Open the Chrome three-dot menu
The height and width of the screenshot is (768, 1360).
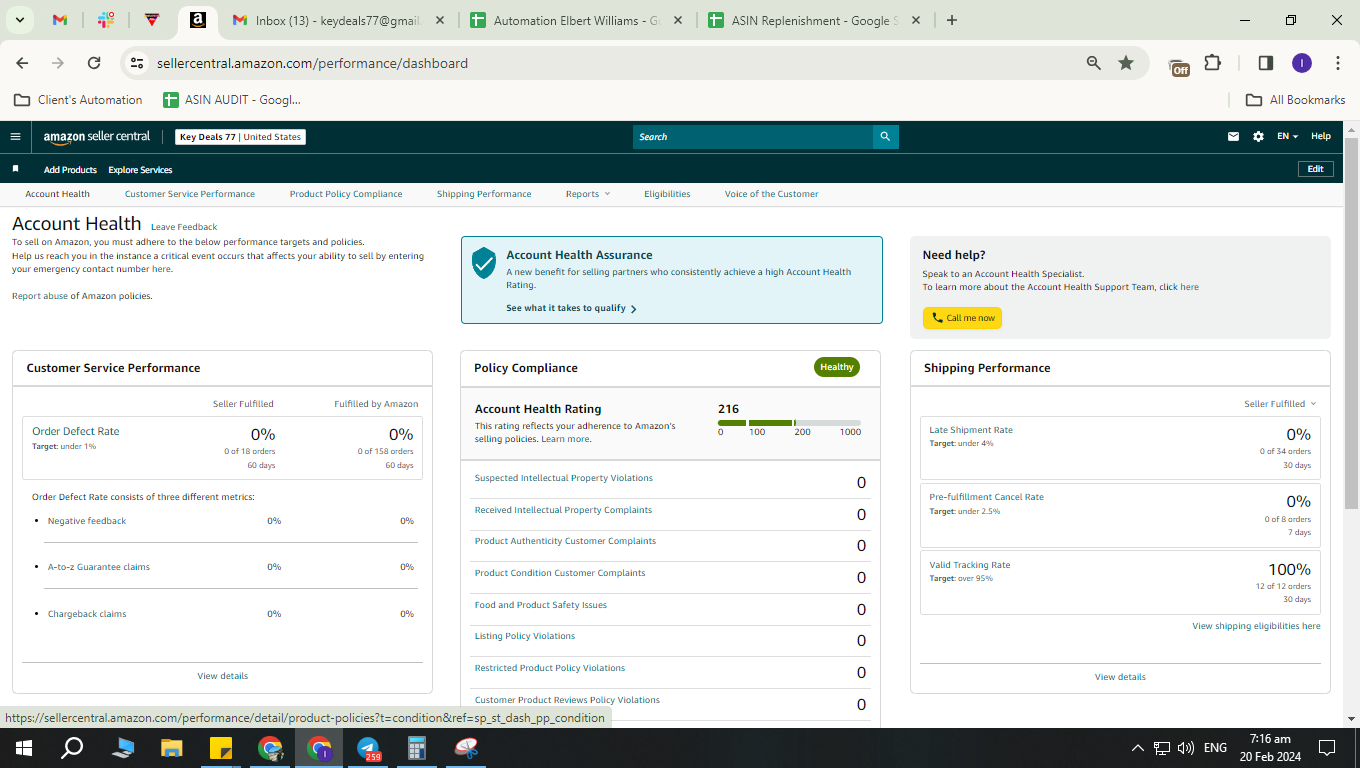[x=1338, y=63]
